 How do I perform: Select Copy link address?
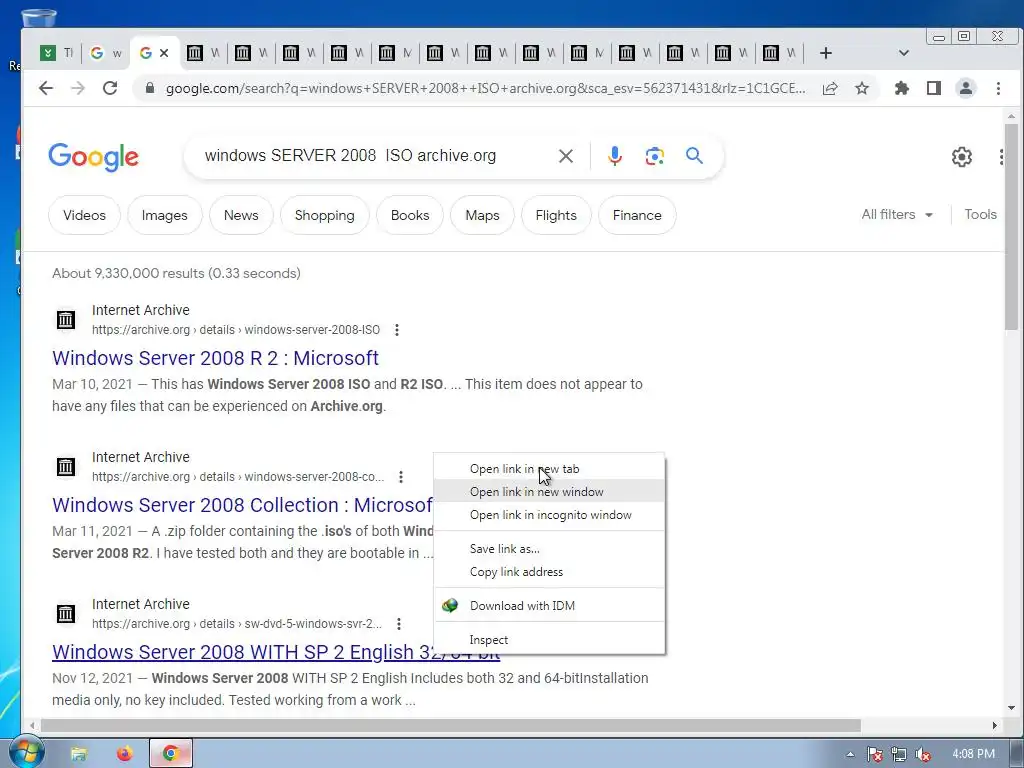549,571
